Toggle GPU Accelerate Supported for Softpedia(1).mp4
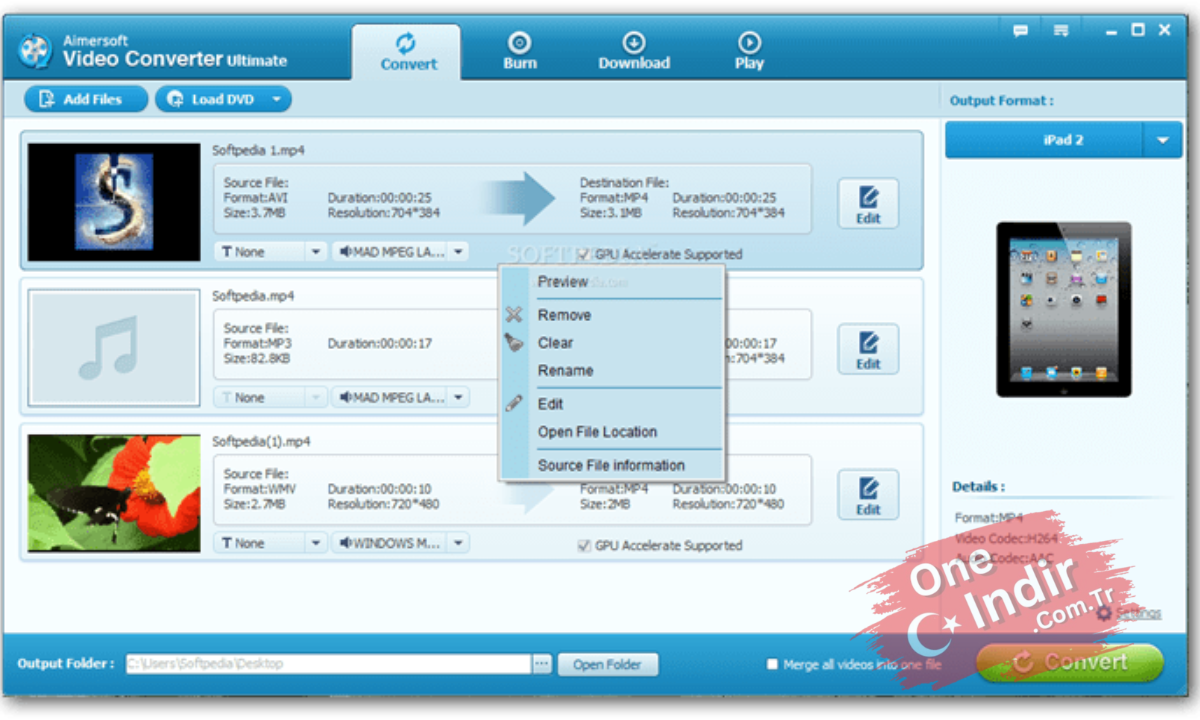This screenshot has width=1200, height=720. point(584,545)
